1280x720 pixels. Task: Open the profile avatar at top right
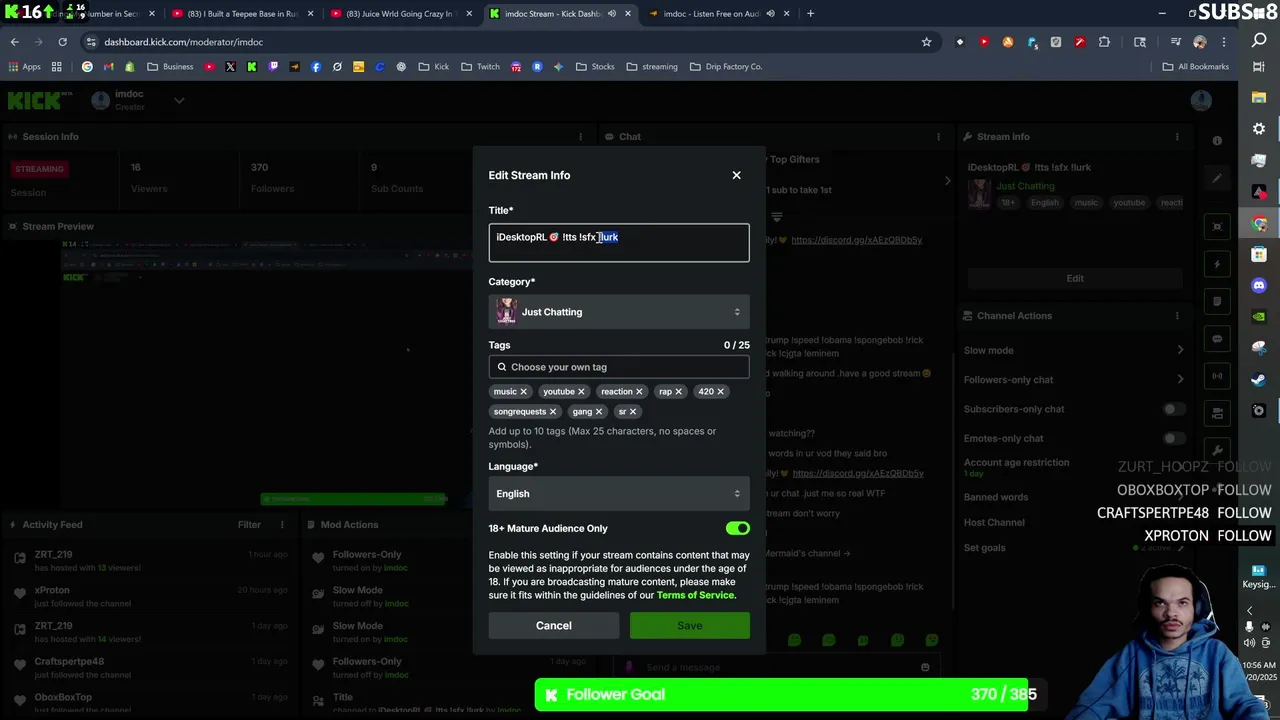(1201, 100)
